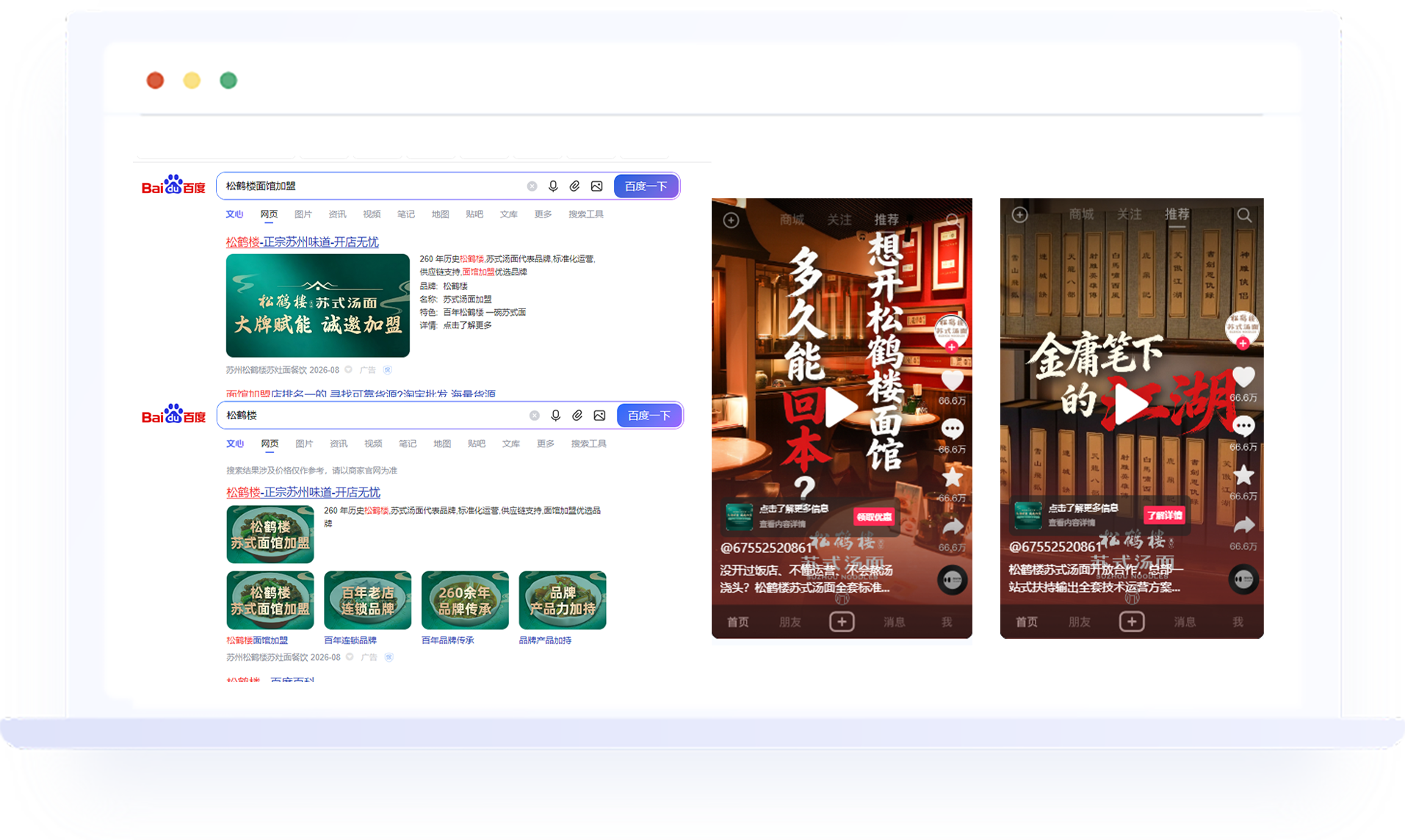The height and width of the screenshot is (840, 1405).
Task: Expand 更多 menu in top results tabs
Action: click(543, 214)
